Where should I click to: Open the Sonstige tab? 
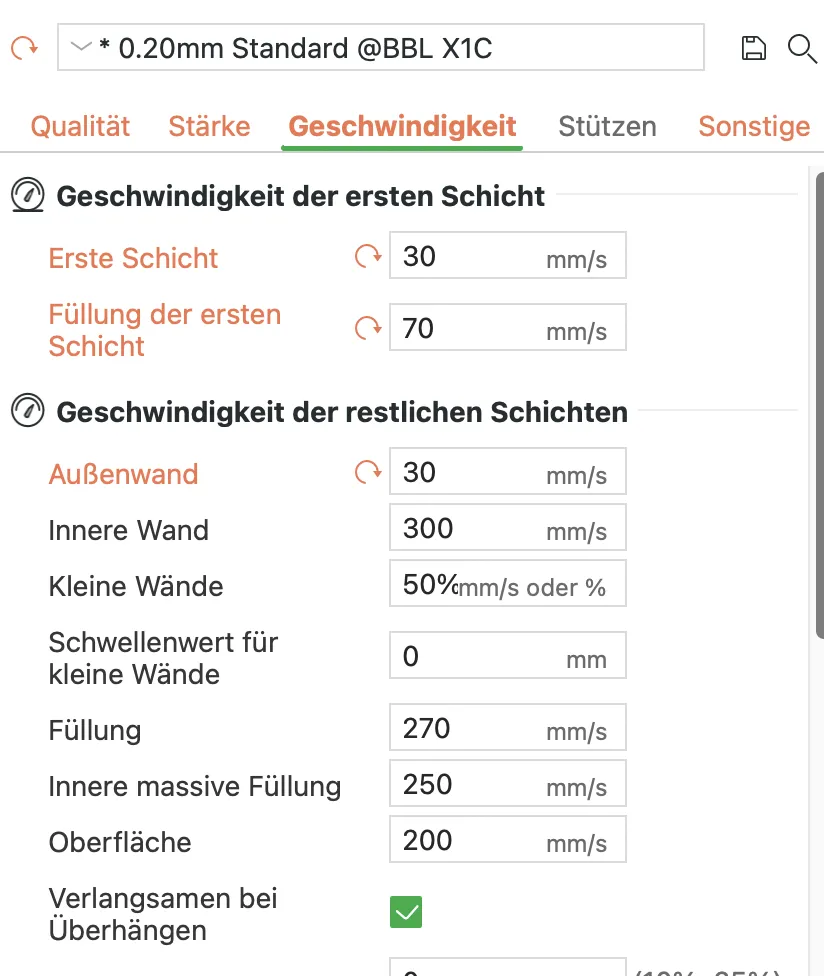(754, 126)
